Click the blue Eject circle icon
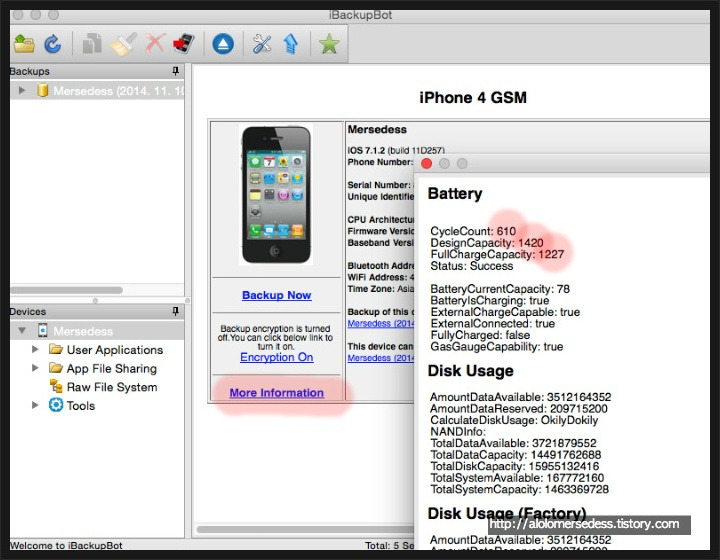 [223, 44]
